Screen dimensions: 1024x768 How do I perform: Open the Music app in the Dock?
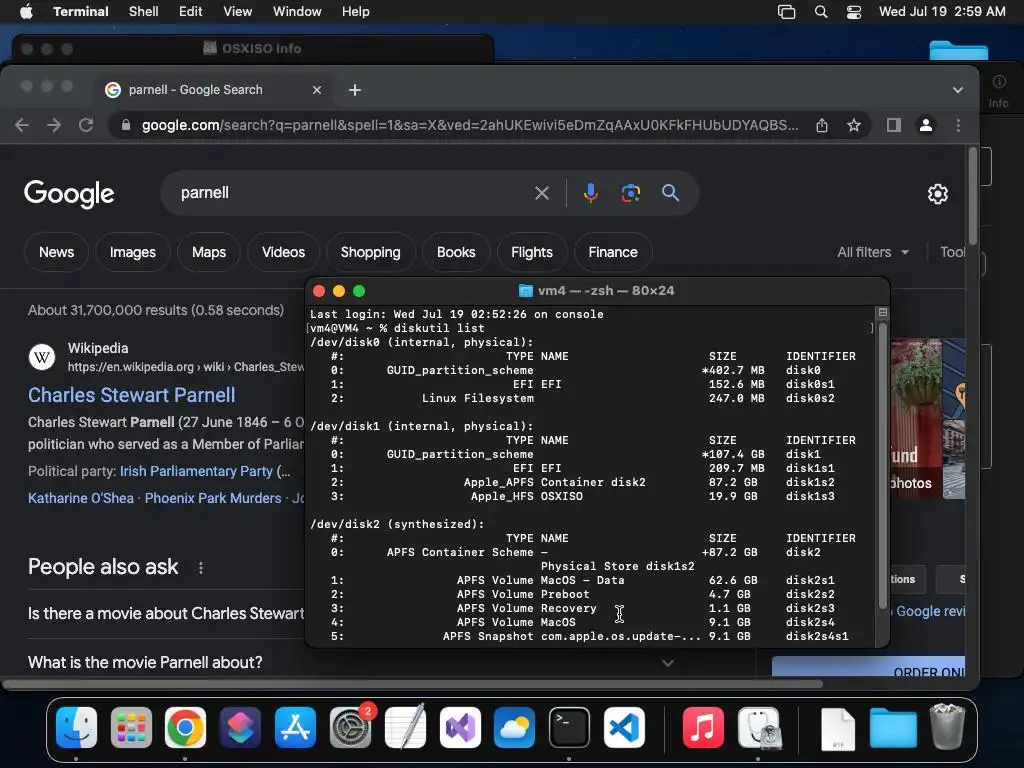click(x=703, y=728)
